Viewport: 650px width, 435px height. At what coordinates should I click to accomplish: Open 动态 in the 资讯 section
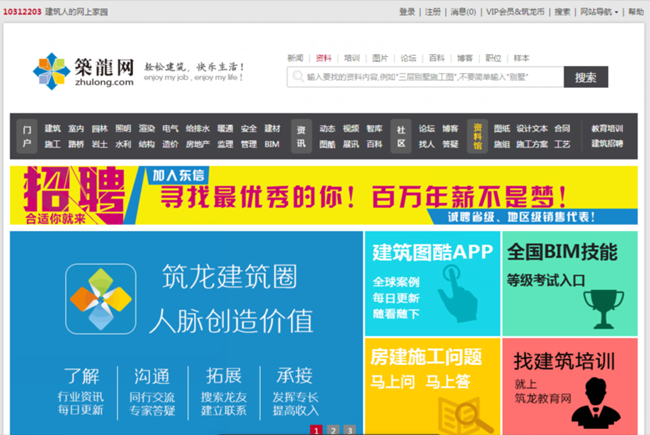(327, 129)
